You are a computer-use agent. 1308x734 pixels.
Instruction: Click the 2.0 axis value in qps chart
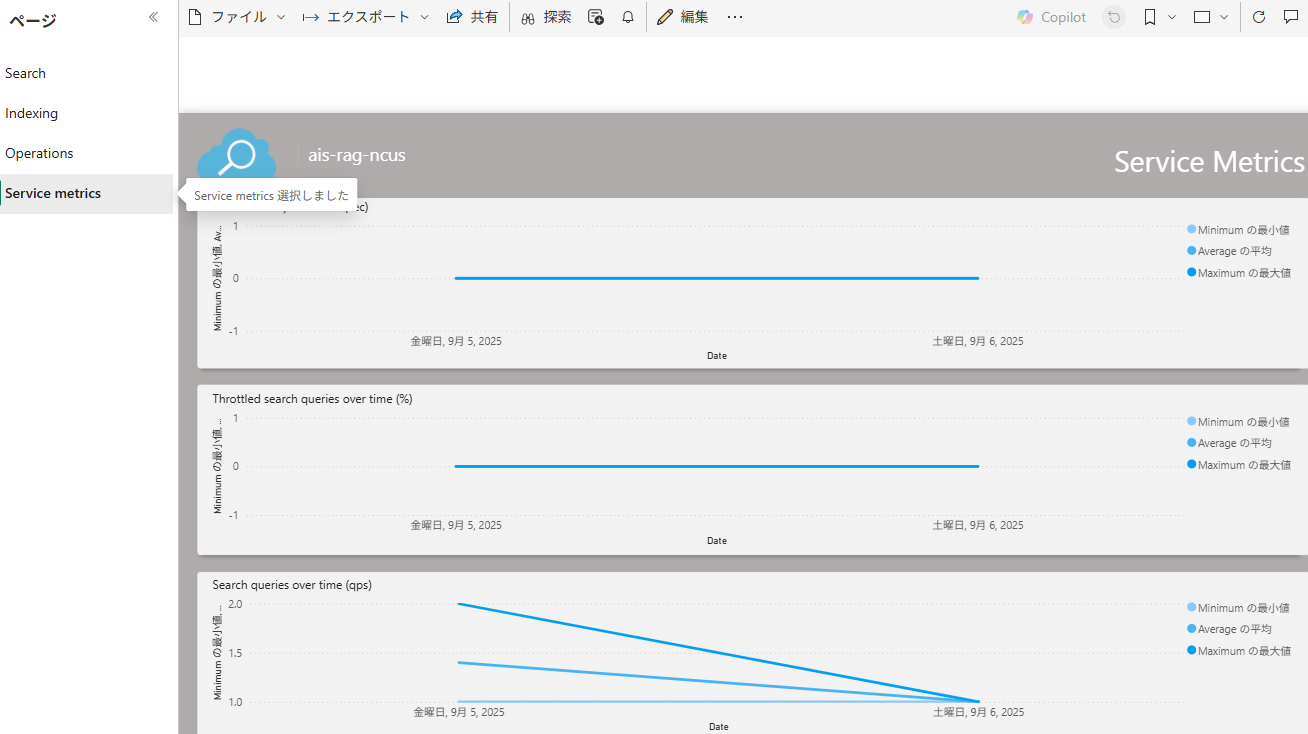click(235, 604)
